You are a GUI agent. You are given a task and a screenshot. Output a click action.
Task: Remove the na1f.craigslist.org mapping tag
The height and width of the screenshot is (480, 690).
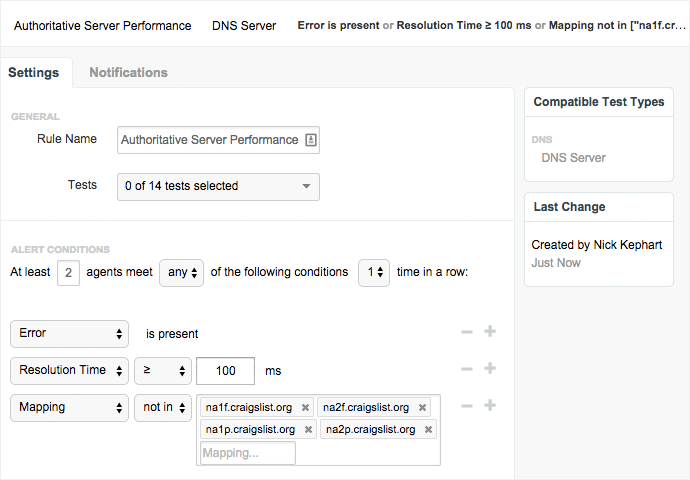303,408
